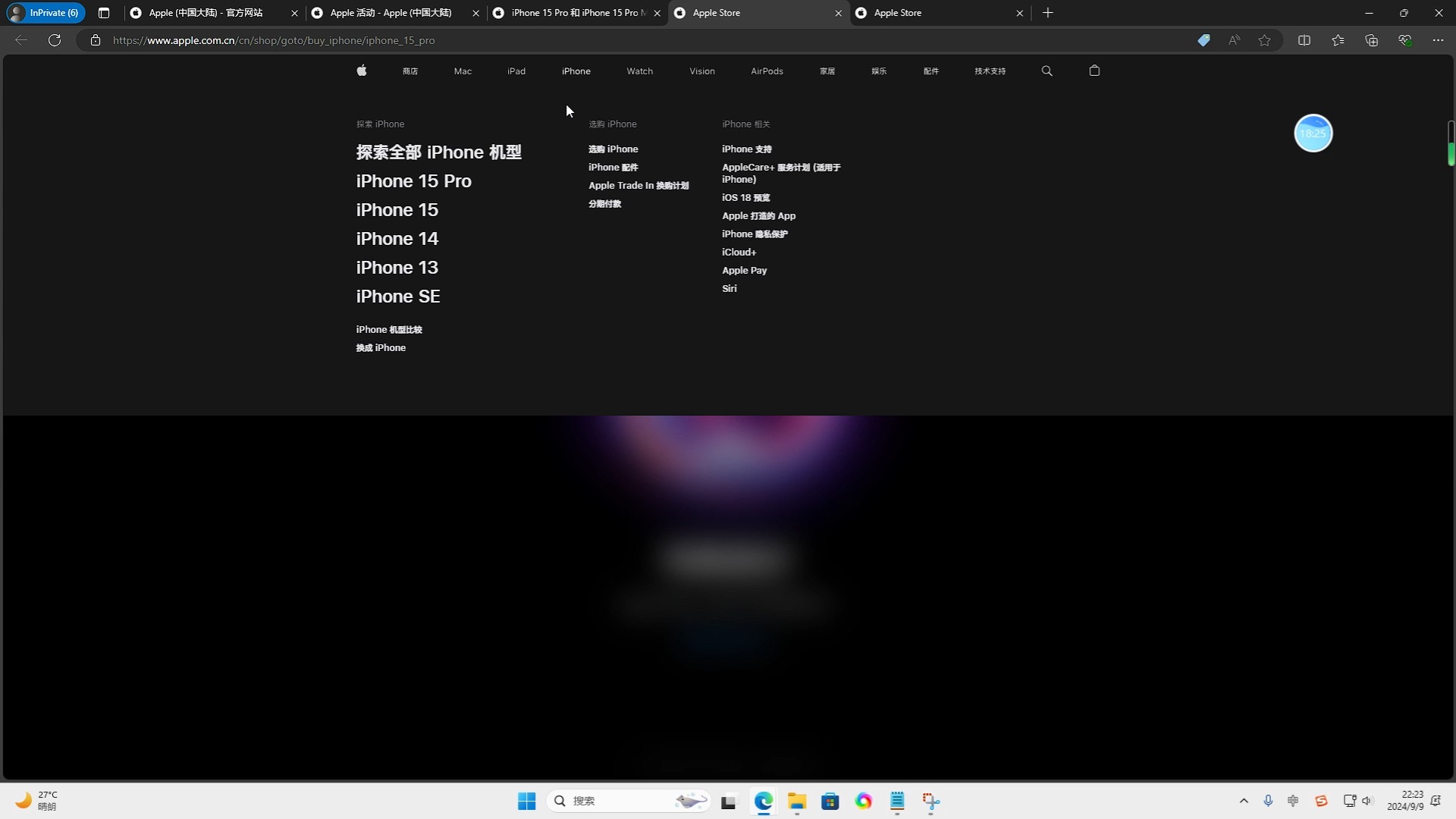Close the Apple 活动 tab
Image resolution: width=1456 pixels, height=819 pixels.
475,13
